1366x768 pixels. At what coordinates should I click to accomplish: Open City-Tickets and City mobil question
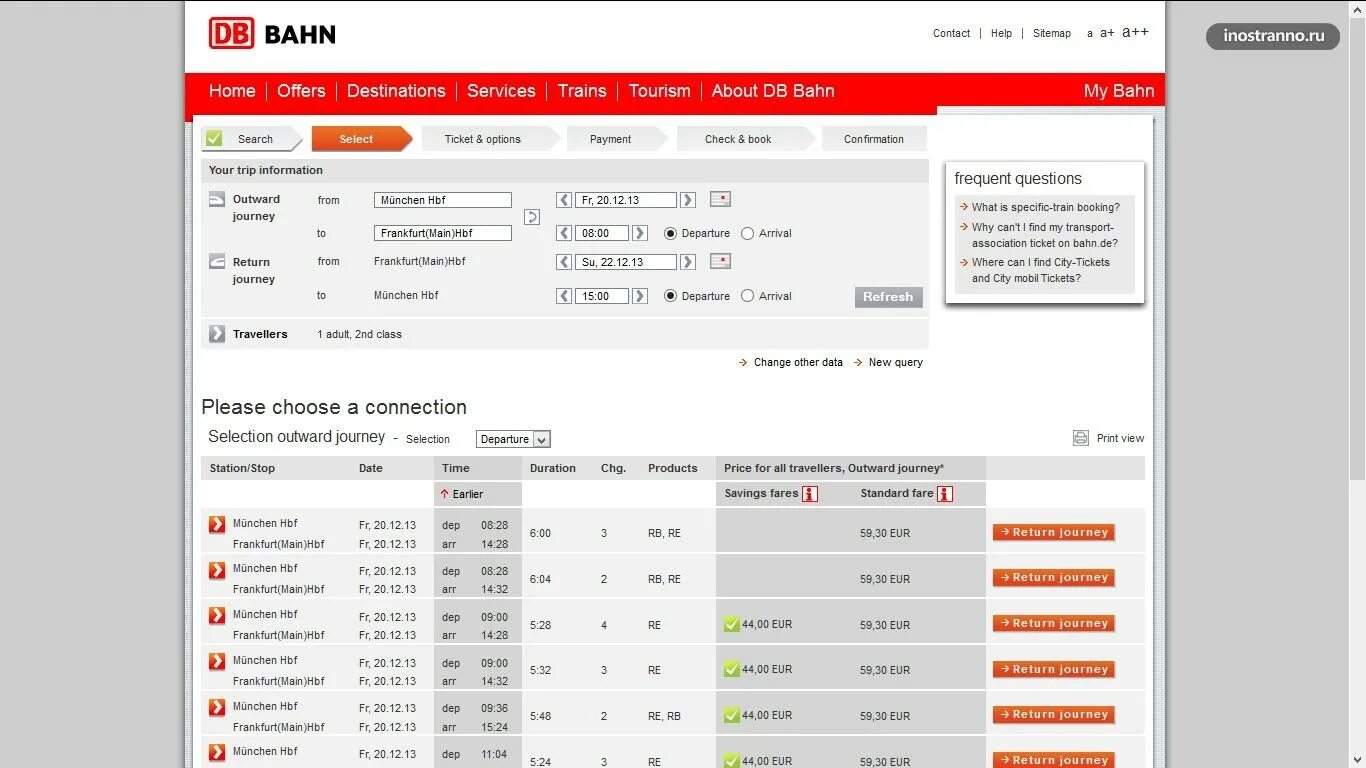point(1041,270)
